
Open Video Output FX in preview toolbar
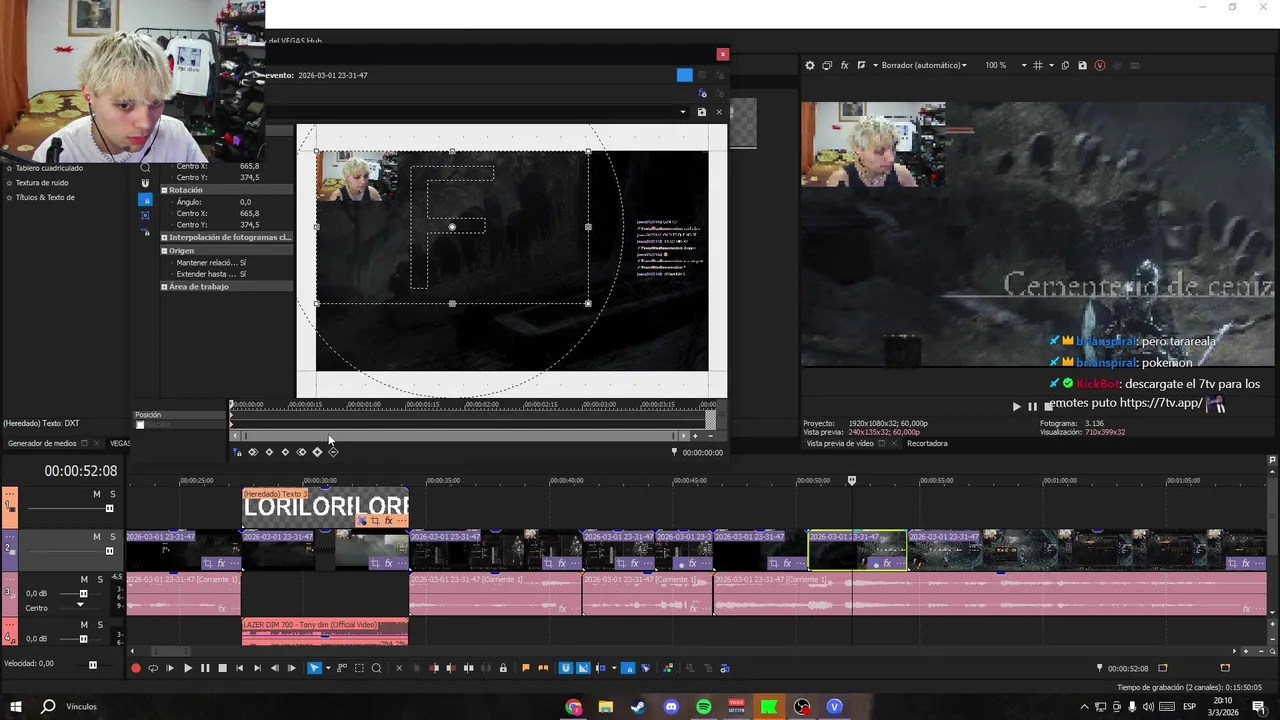pyautogui.click(x=844, y=65)
